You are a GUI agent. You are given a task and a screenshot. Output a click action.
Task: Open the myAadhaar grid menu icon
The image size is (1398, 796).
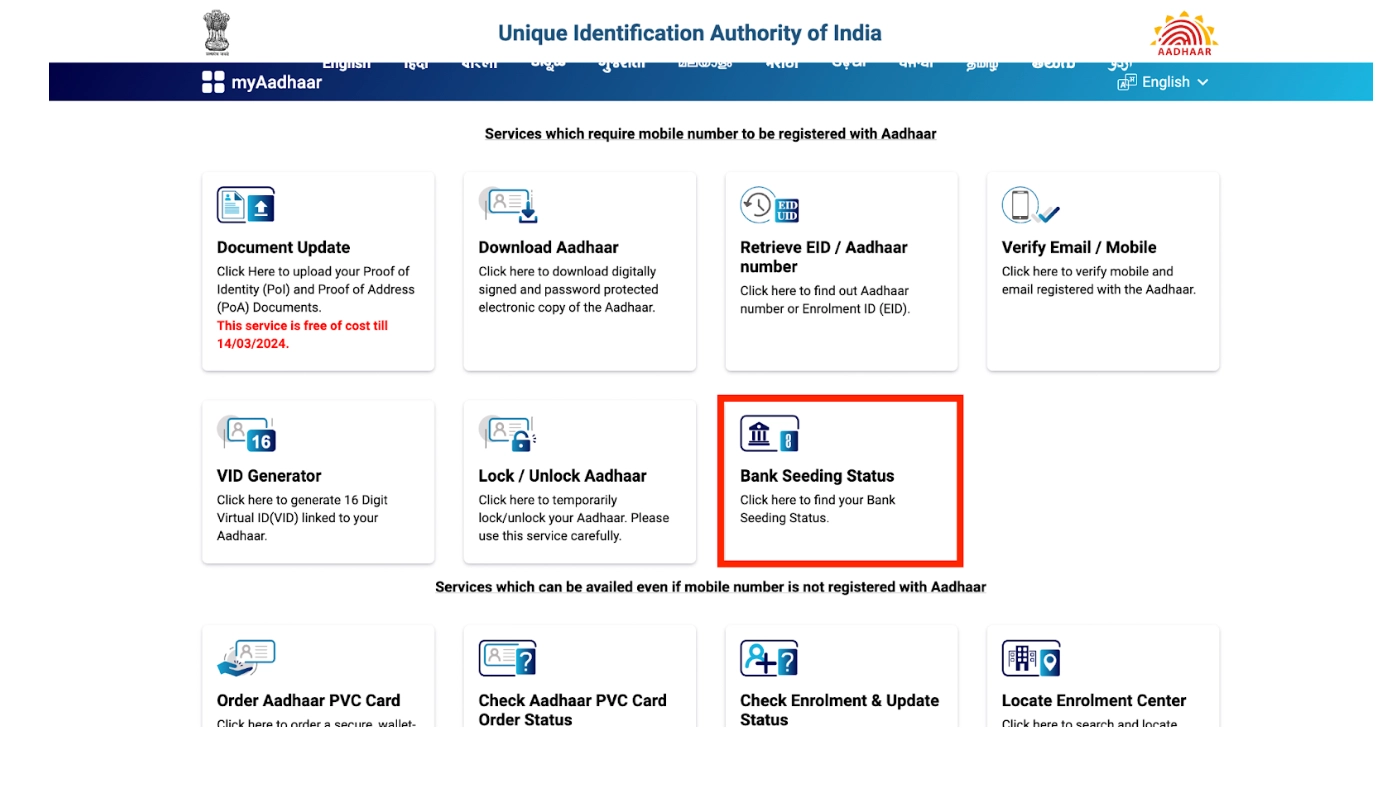[x=213, y=82]
